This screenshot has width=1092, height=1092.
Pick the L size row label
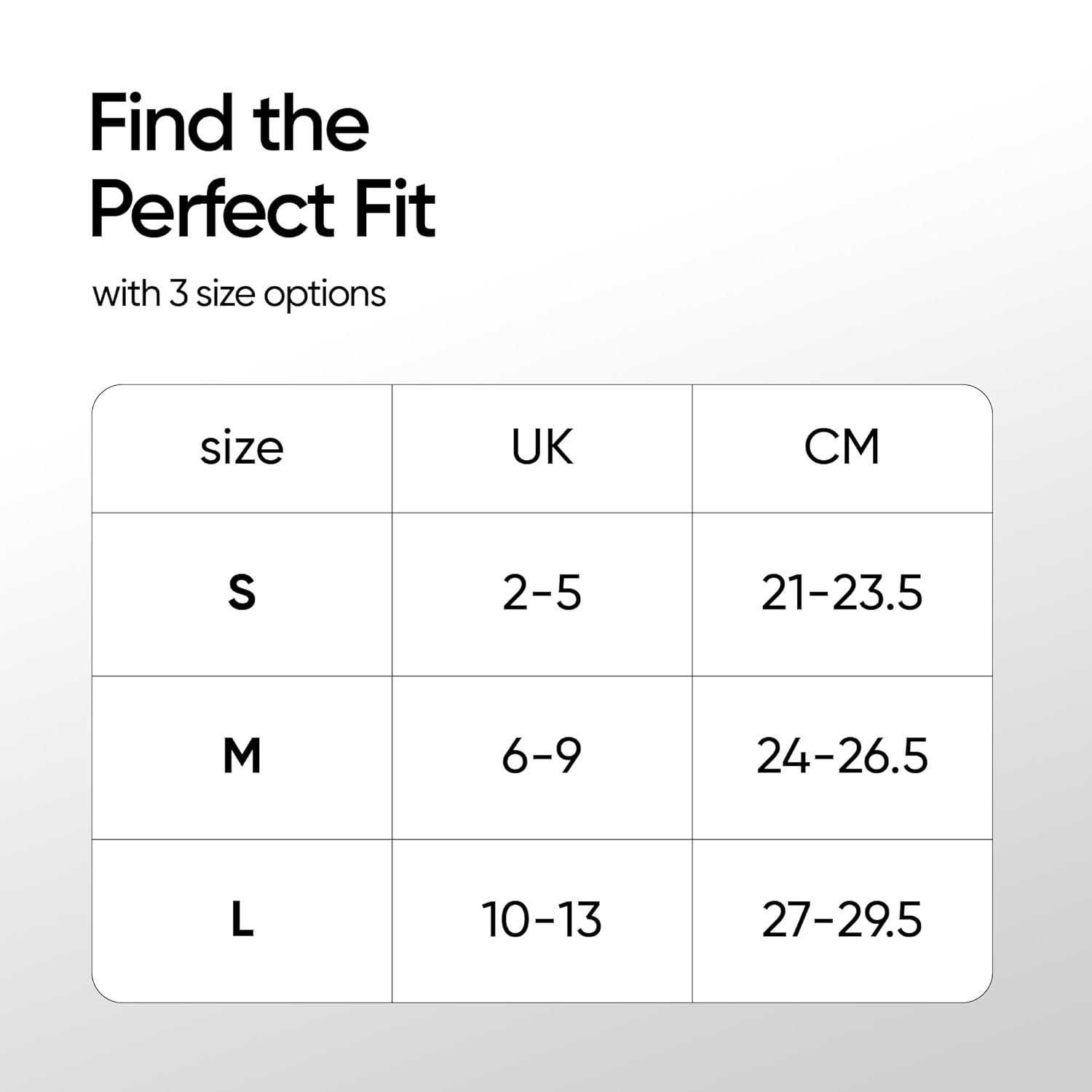pos(242,920)
